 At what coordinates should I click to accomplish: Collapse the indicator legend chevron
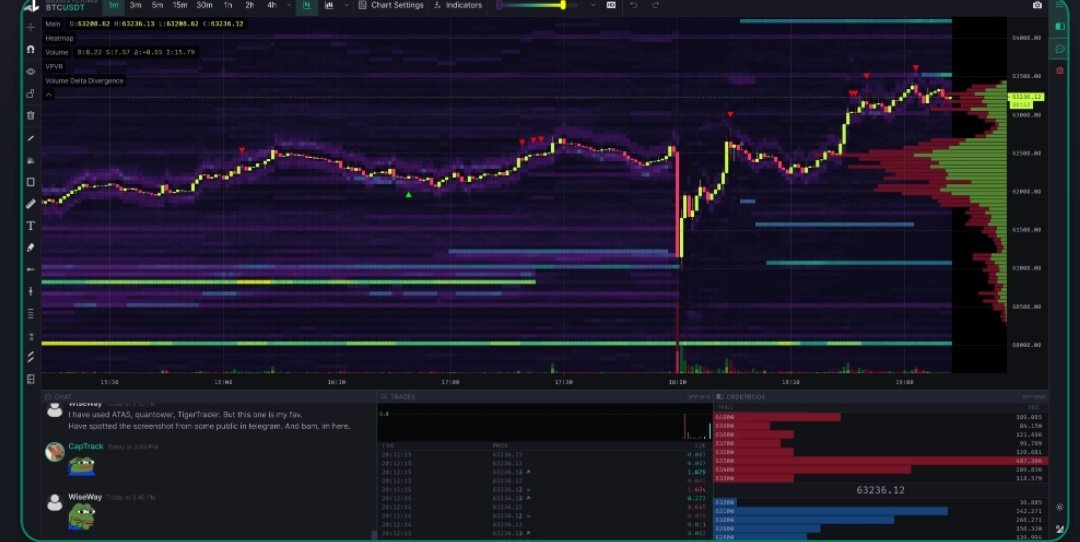(48, 94)
